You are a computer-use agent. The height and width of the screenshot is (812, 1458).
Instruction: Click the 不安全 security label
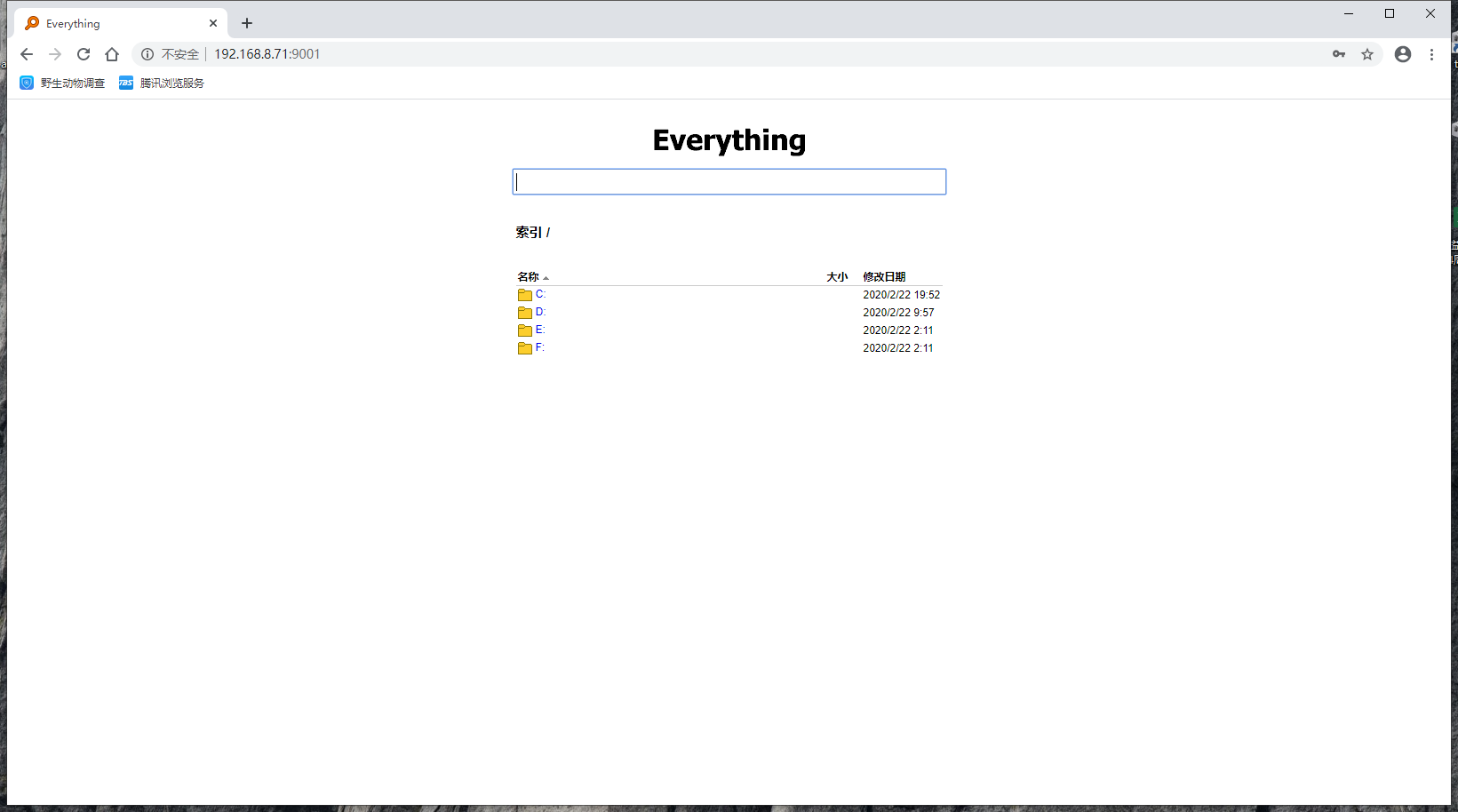click(180, 54)
